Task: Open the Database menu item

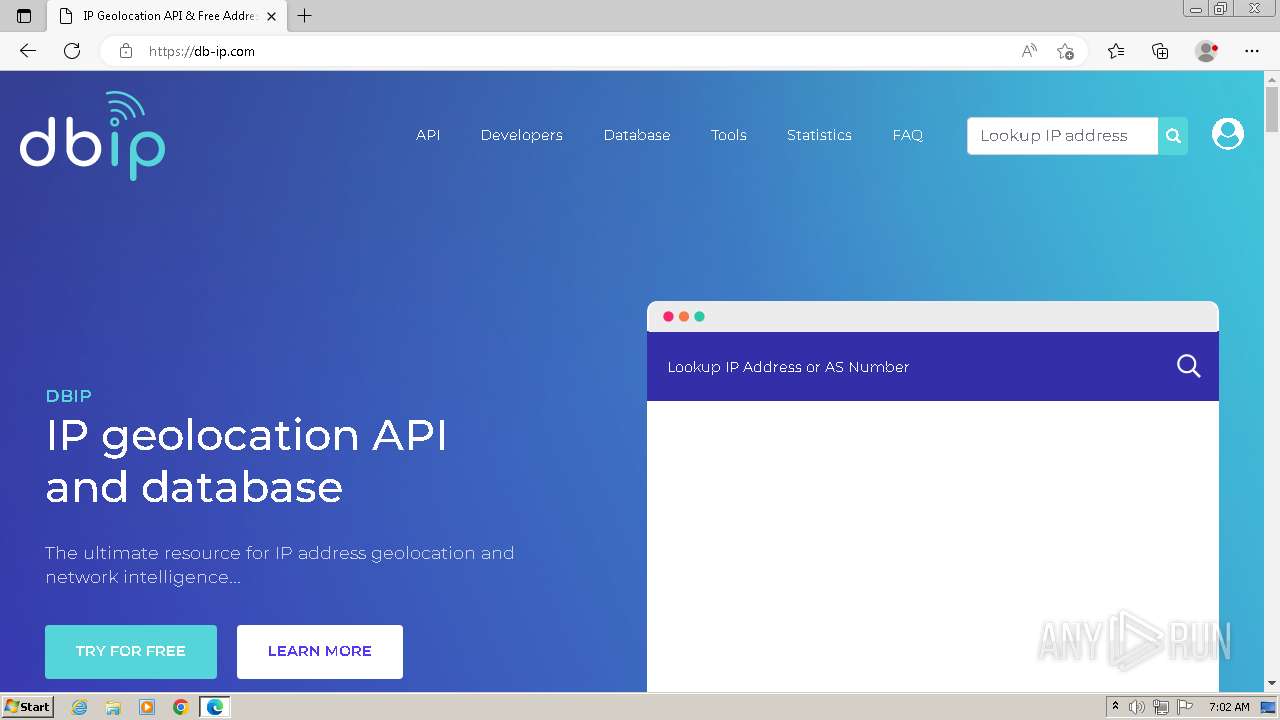Action: tap(636, 135)
